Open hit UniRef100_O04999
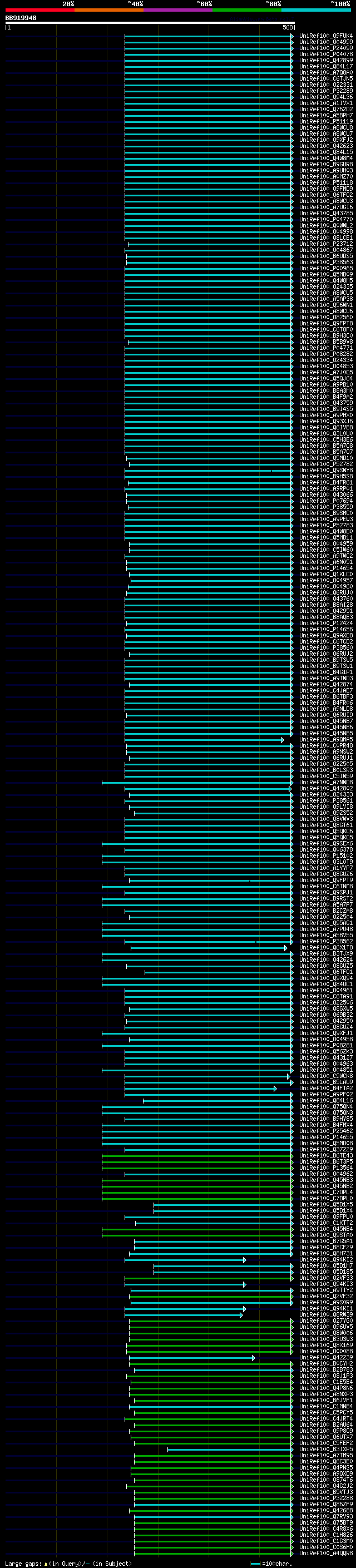 (326, 42)
